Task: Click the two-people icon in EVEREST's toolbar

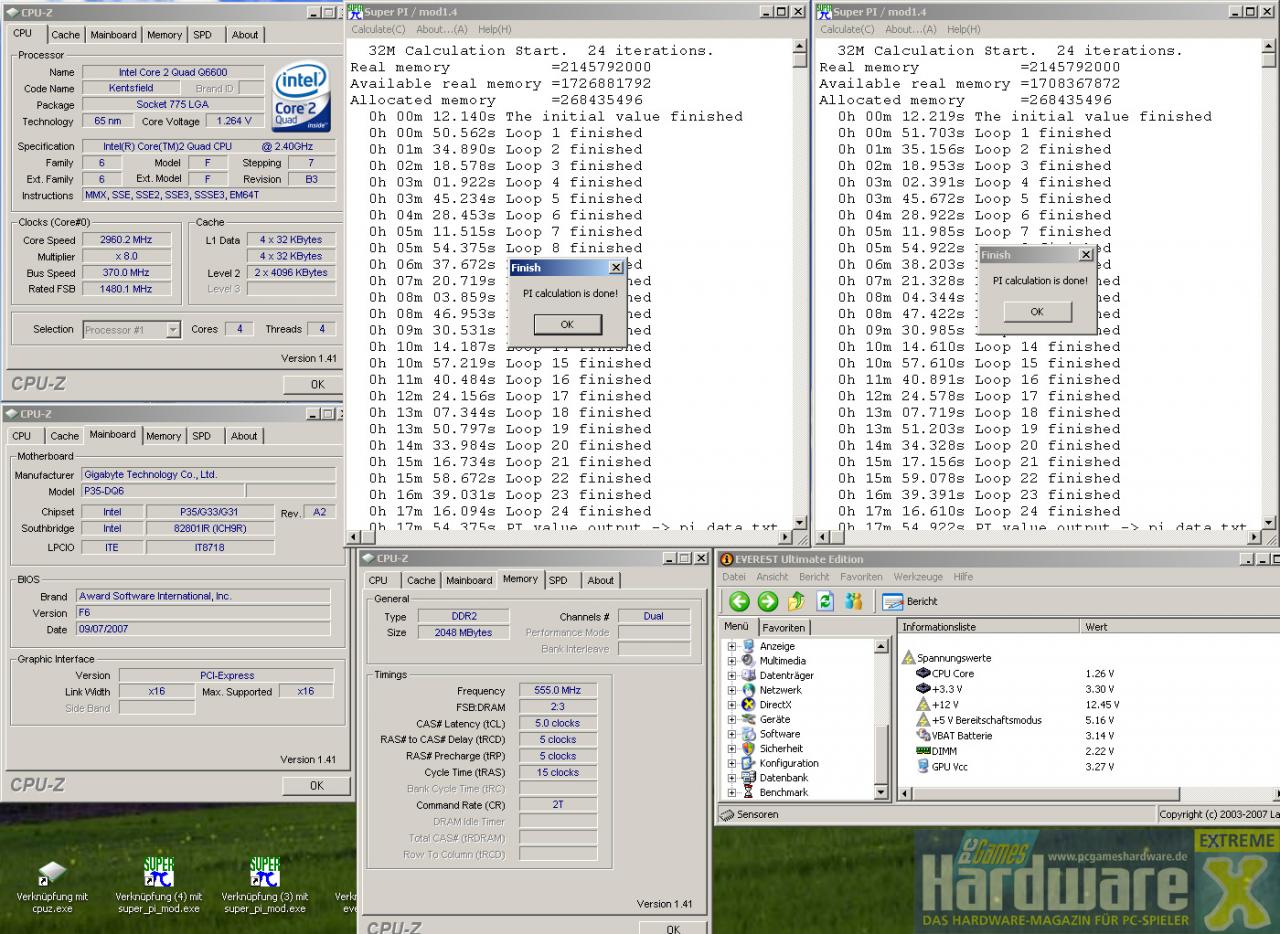Action: click(x=853, y=601)
